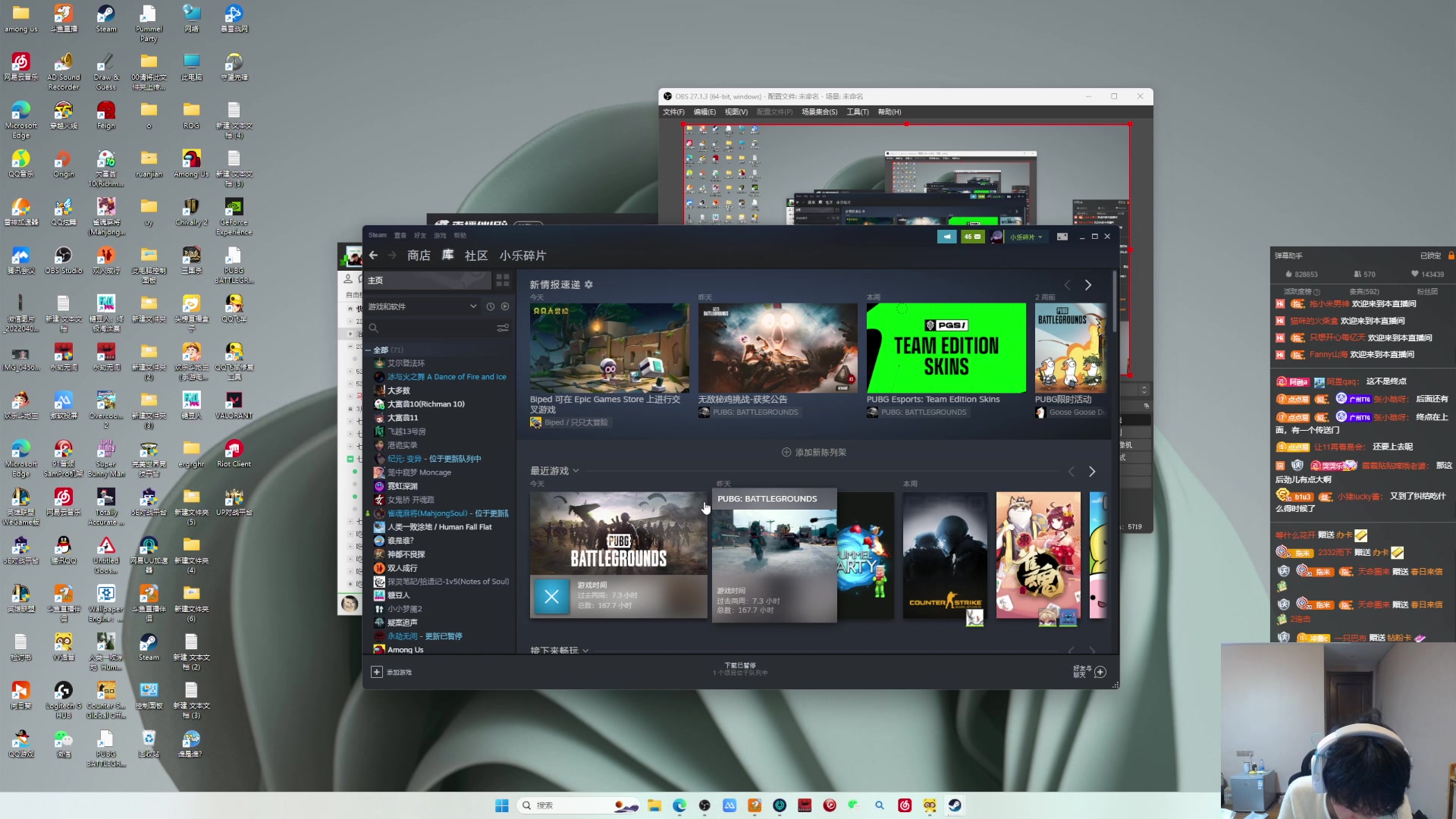Go back with Steam's back arrow

tap(373, 256)
